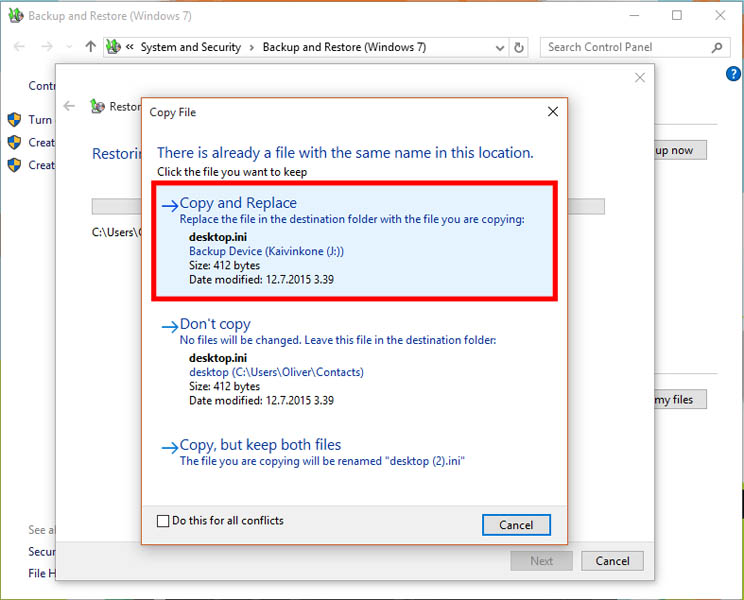Screen dimensions: 744x600
Task: Expand the chevron after System and Security
Action: tap(251, 47)
